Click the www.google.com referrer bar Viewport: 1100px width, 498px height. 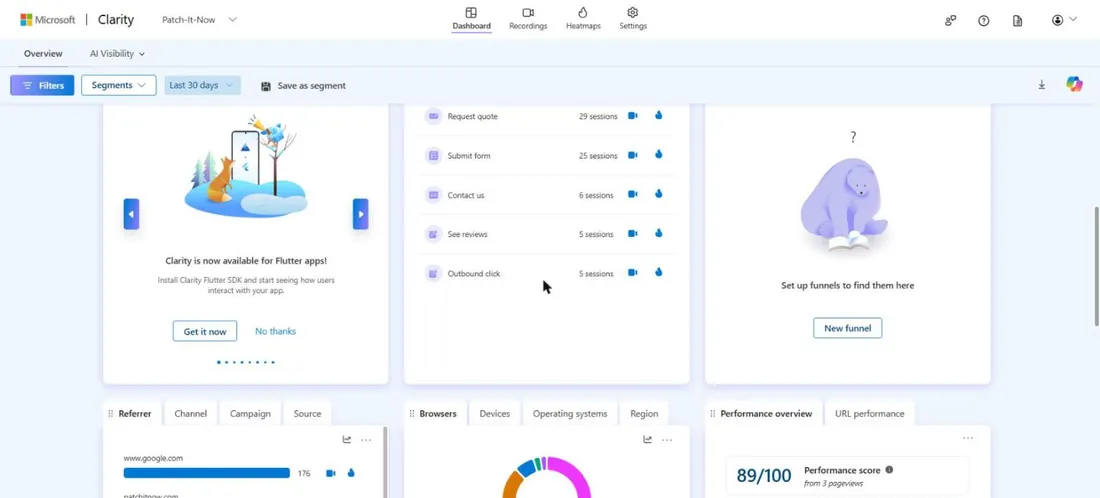click(206, 473)
